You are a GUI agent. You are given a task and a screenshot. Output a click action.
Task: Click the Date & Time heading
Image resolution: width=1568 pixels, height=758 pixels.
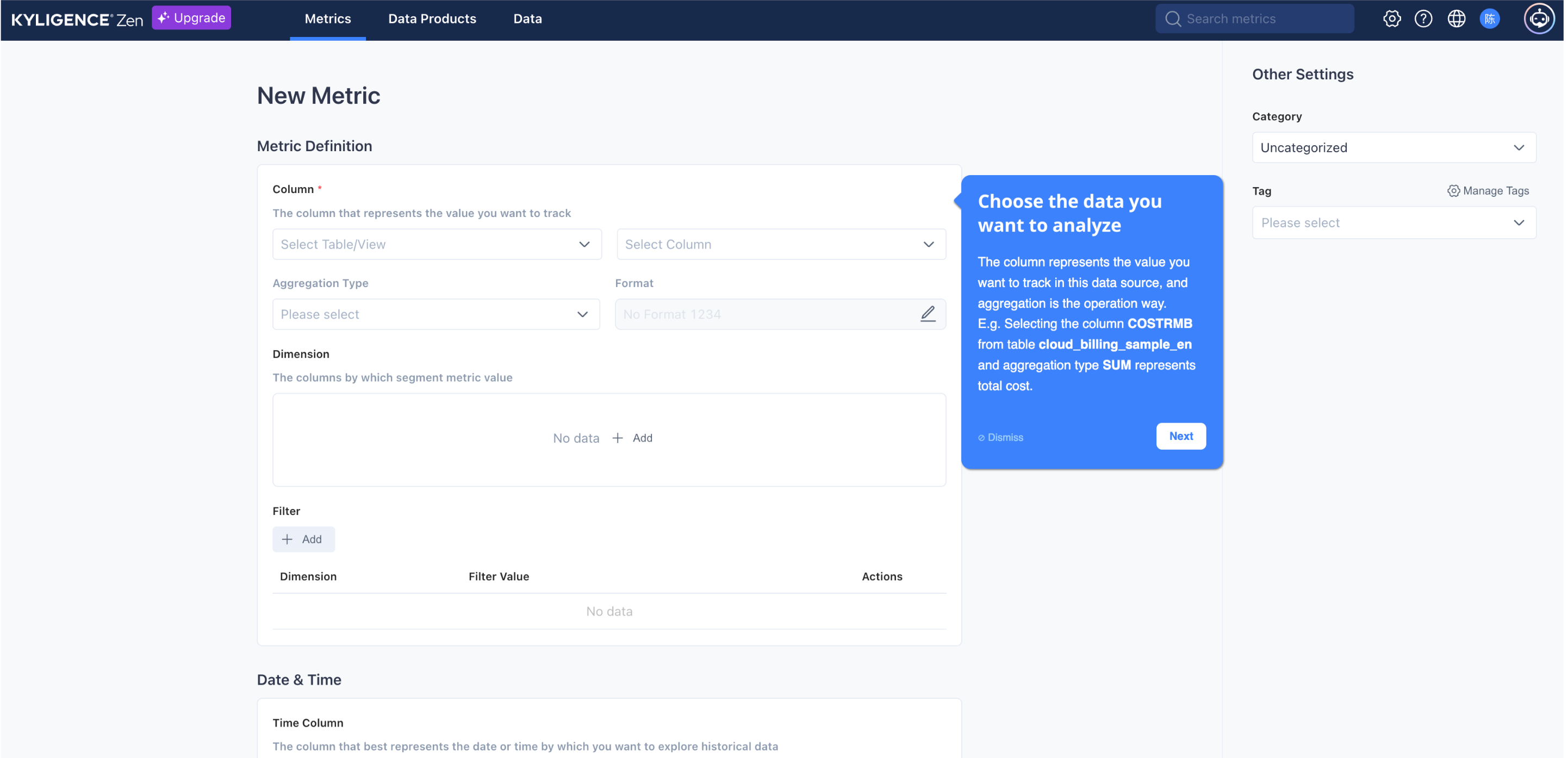pos(299,680)
